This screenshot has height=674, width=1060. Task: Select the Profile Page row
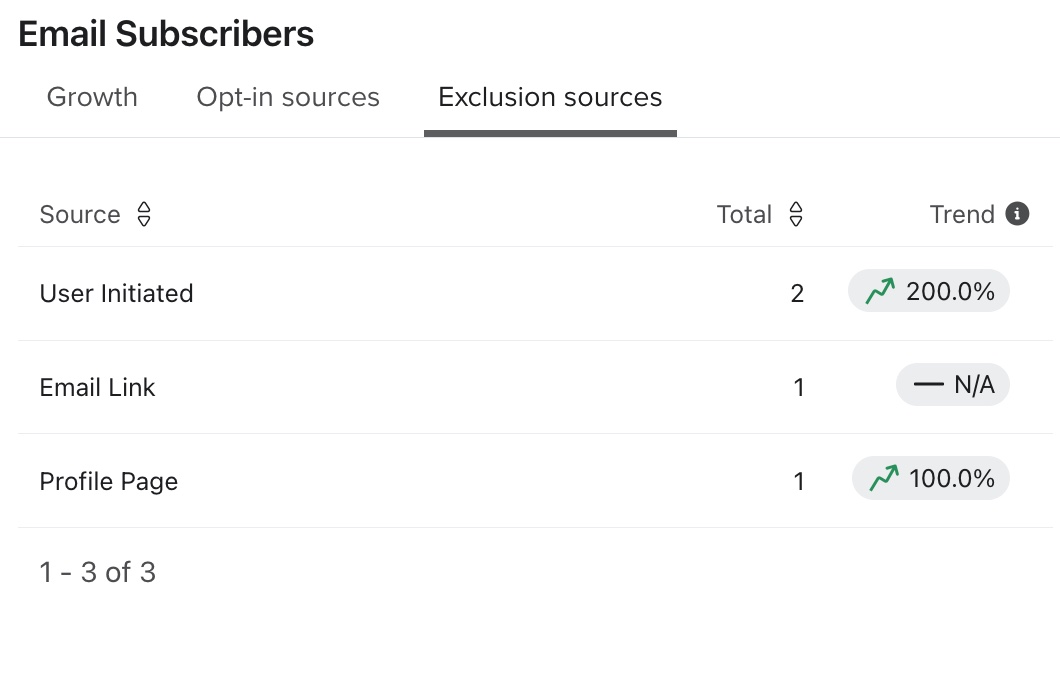coord(108,481)
